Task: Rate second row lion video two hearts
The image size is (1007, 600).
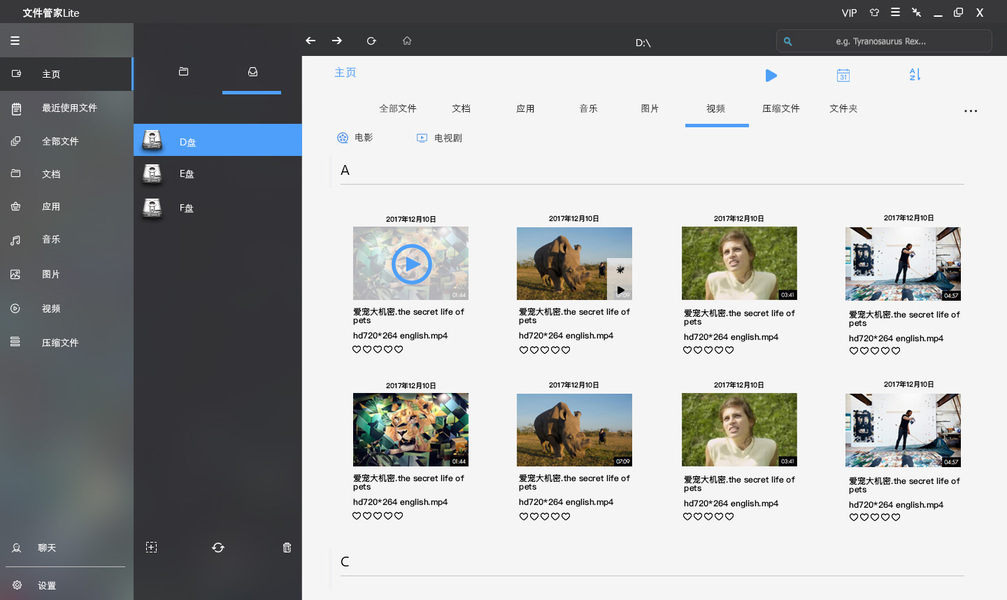Action: tap(367, 516)
